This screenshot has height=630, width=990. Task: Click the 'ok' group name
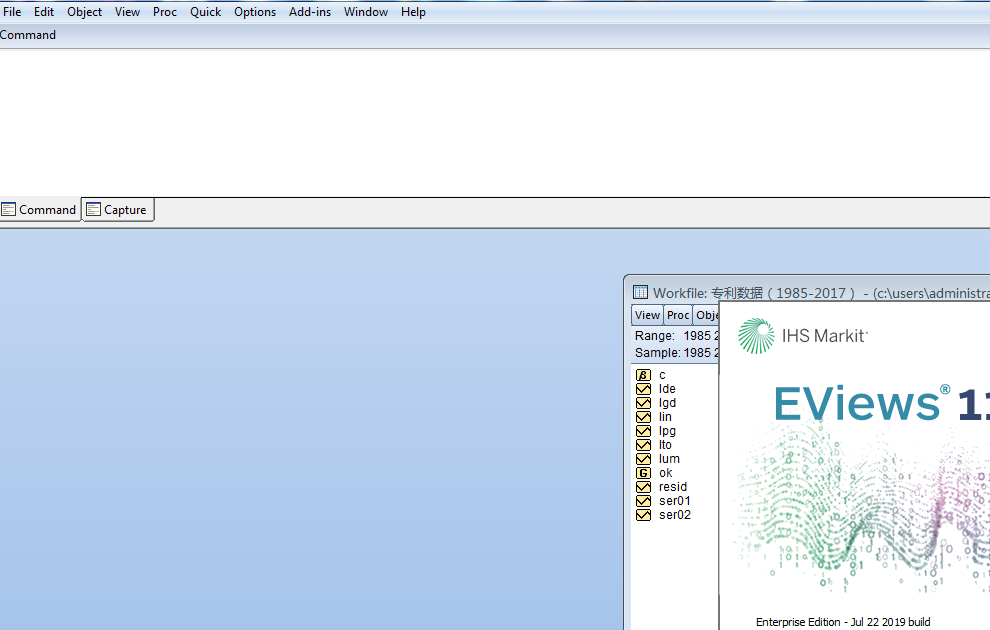click(665, 473)
